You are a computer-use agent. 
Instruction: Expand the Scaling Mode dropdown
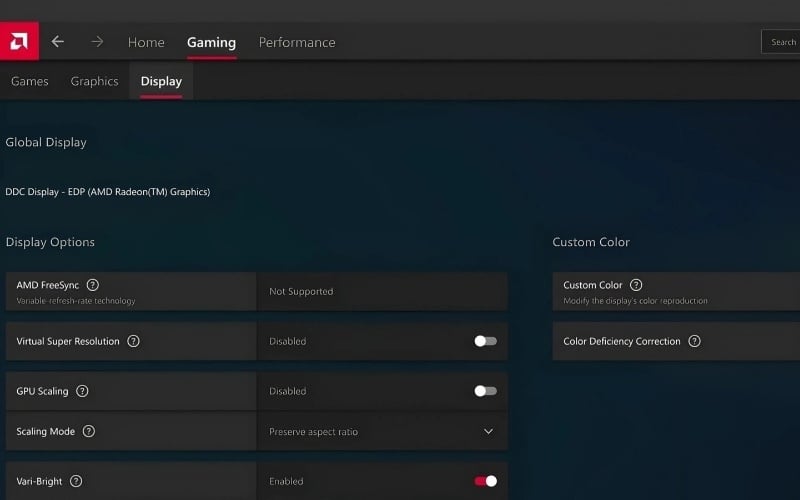point(488,432)
